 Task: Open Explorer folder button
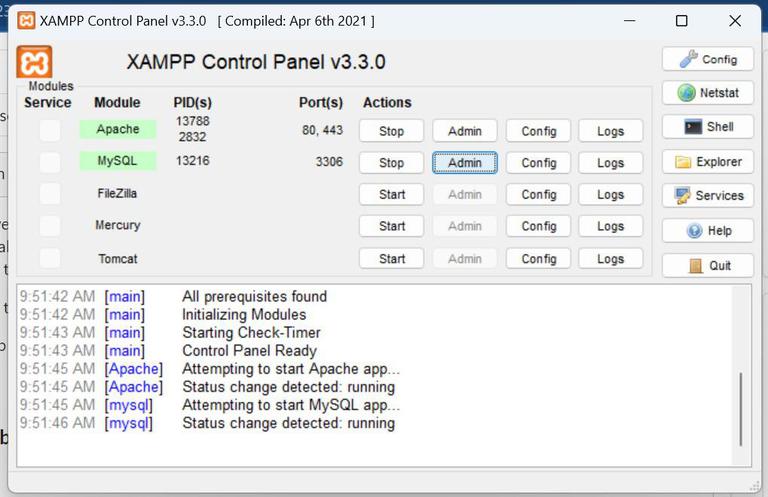pos(708,162)
